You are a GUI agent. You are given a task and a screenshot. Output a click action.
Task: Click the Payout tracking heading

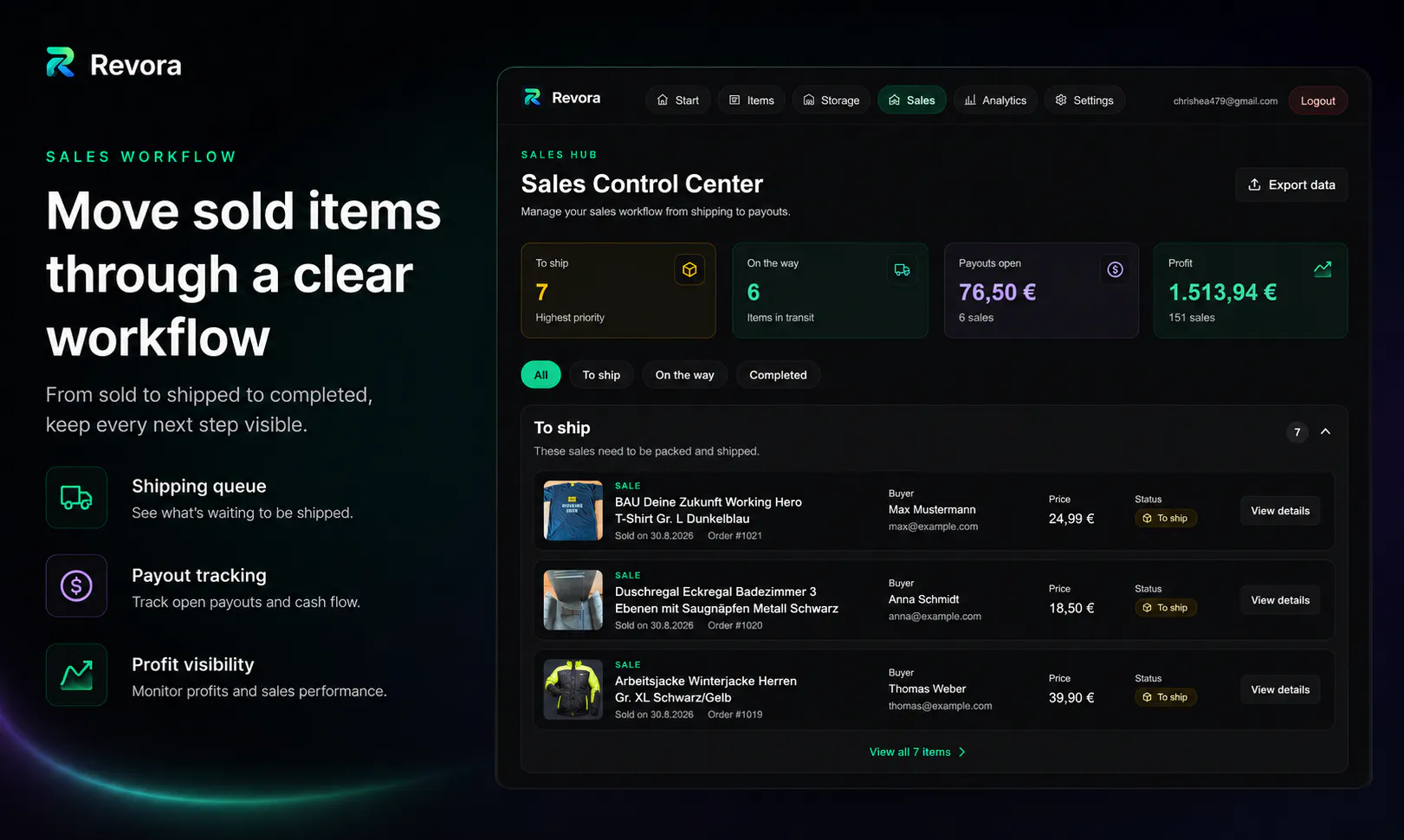(x=199, y=575)
